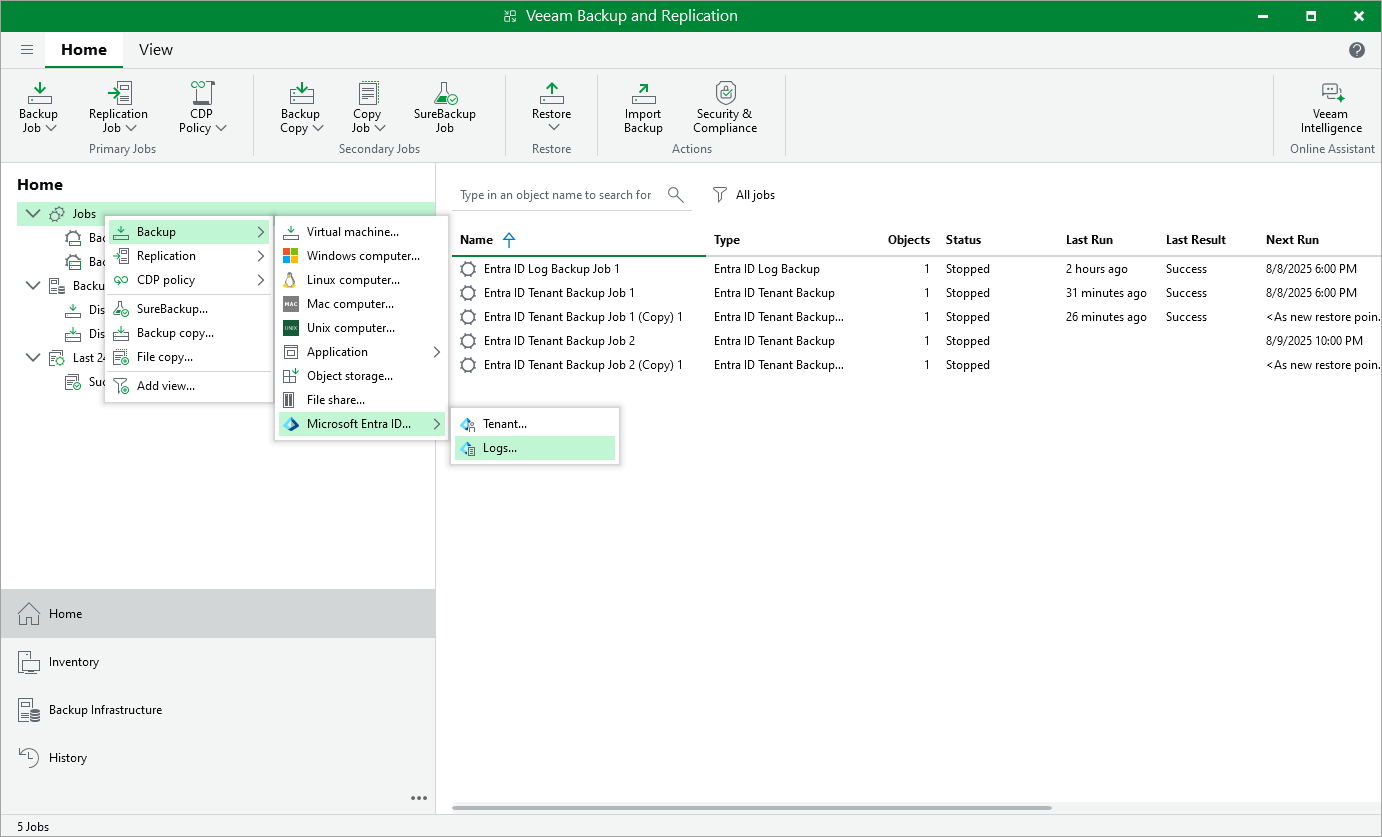Choose the Mac computer... icon
Image resolution: width=1382 pixels, height=837 pixels.
point(291,304)
